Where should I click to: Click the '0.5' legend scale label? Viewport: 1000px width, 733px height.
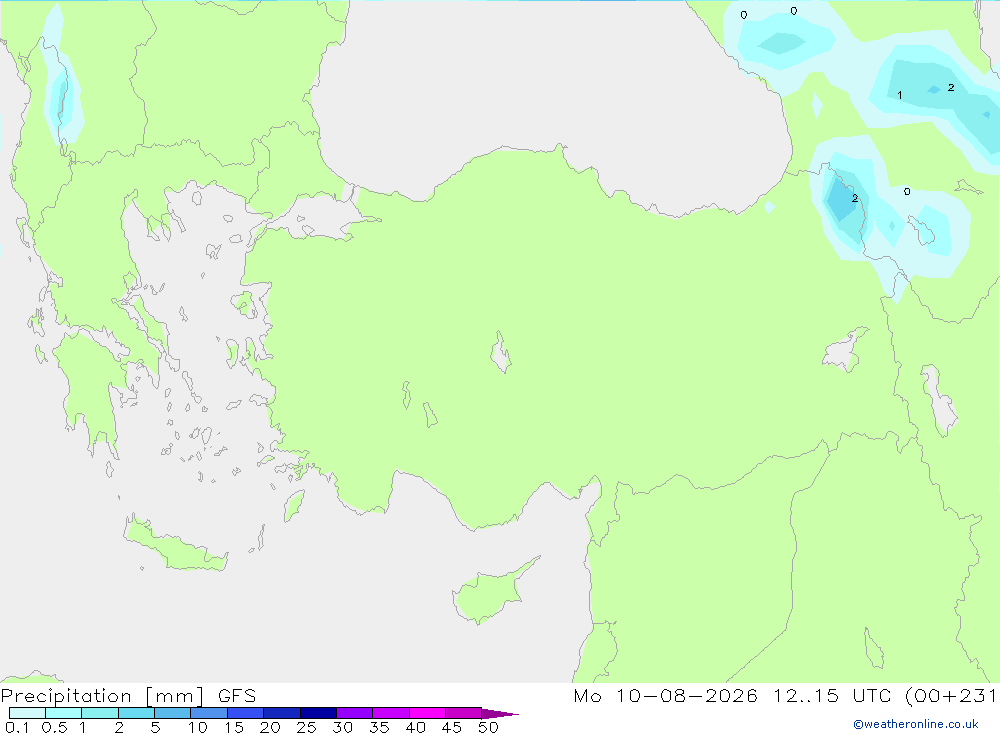[54, 727]
